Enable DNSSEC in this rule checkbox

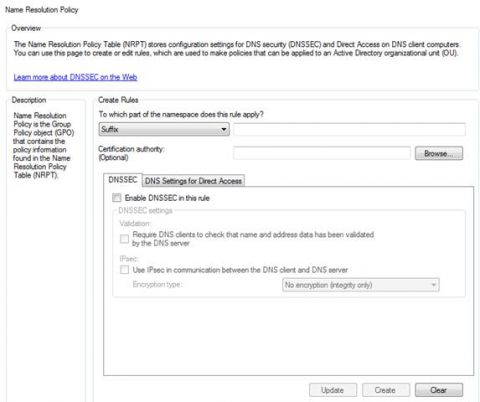[117, 198]
